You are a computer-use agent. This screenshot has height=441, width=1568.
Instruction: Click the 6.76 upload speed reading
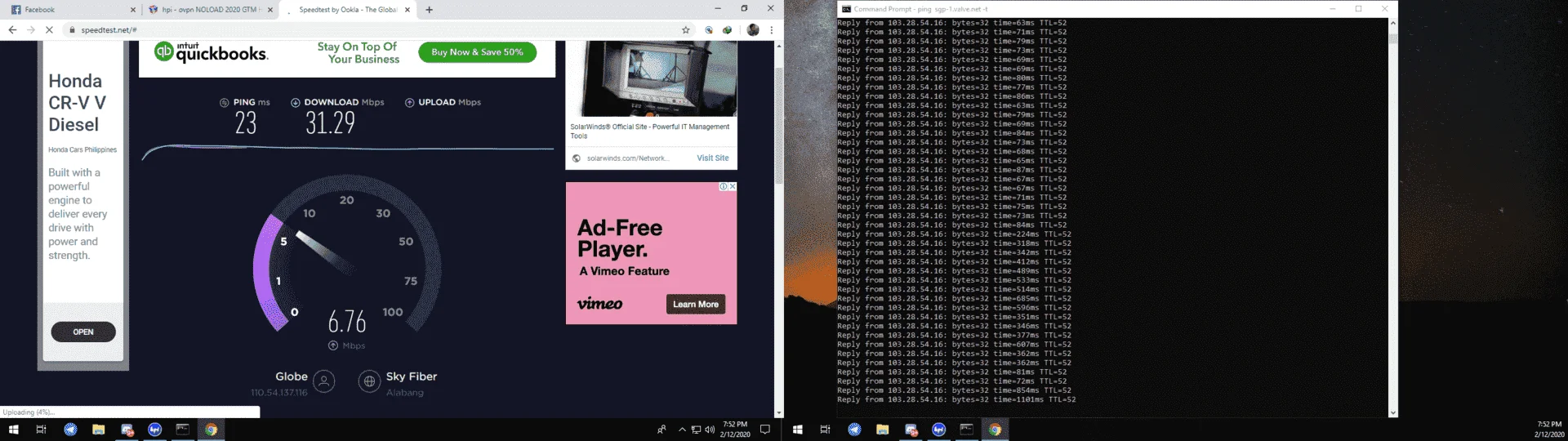coord(347,321)
